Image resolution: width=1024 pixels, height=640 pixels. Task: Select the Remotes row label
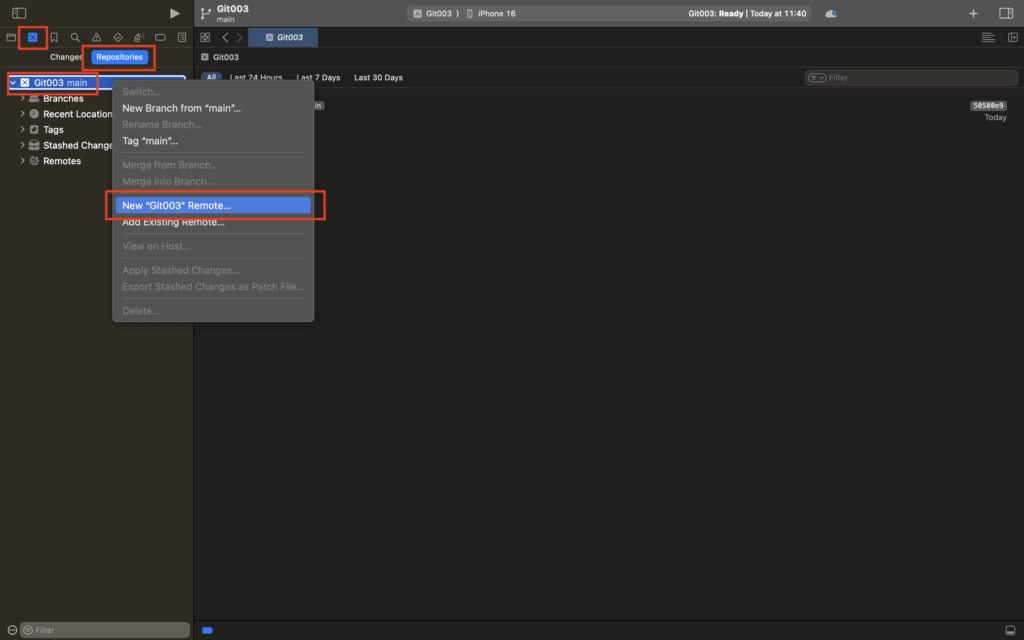point(62,161)
